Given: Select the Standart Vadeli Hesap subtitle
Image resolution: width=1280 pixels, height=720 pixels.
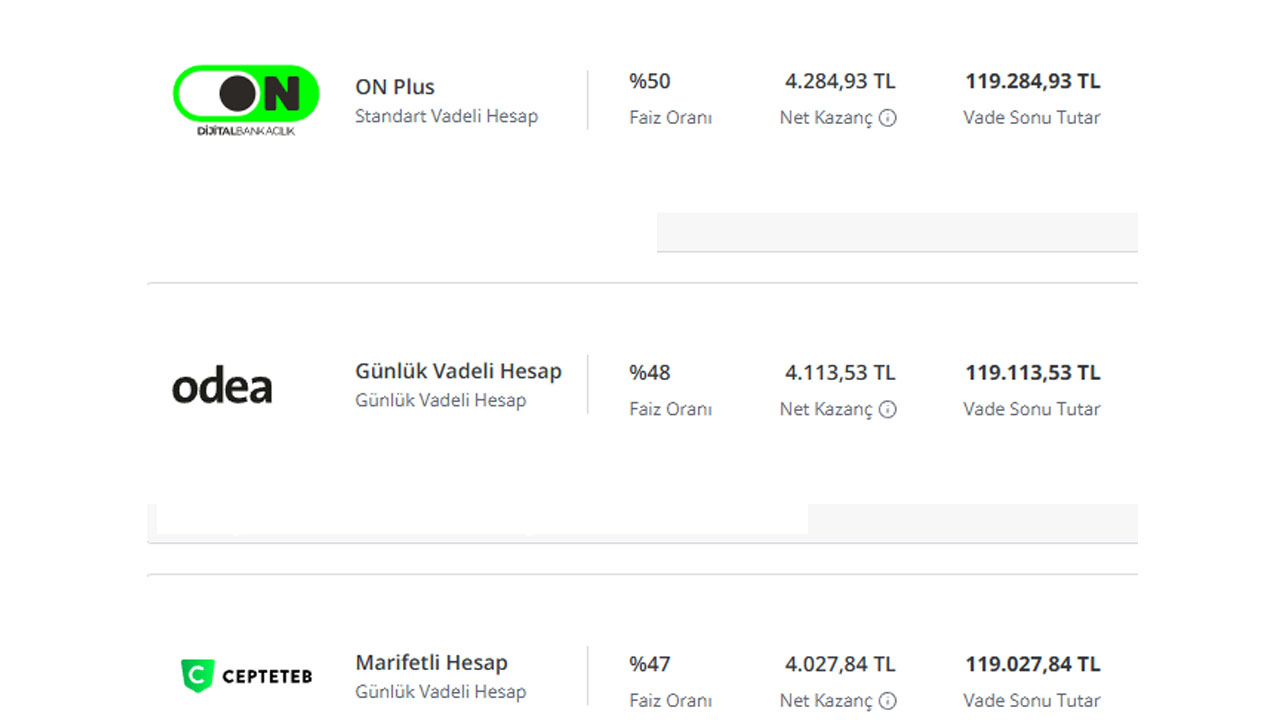Looking at the screenshot, I should (x=446, y=116).
